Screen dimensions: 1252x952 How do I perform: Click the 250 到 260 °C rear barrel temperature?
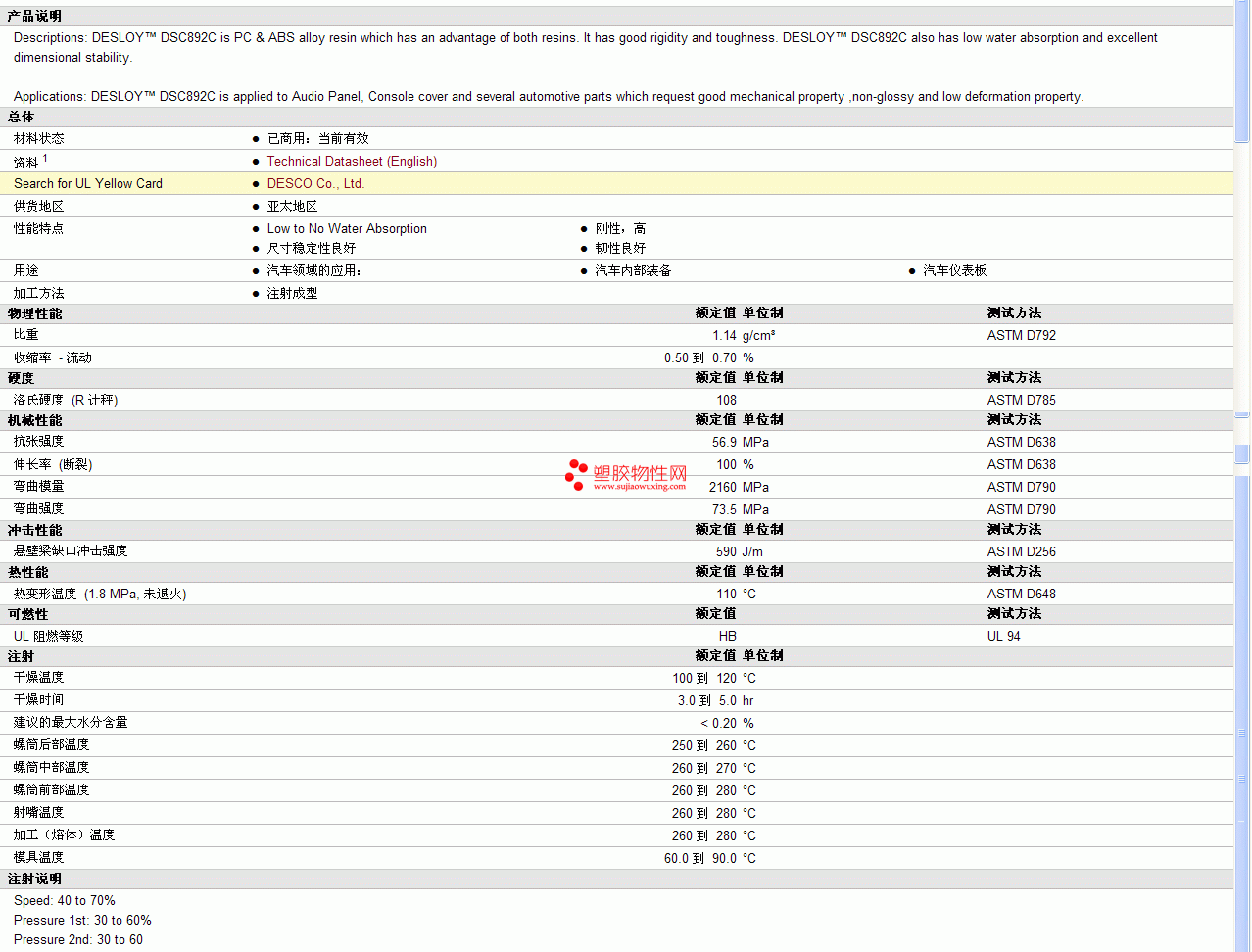click(714, 746)
